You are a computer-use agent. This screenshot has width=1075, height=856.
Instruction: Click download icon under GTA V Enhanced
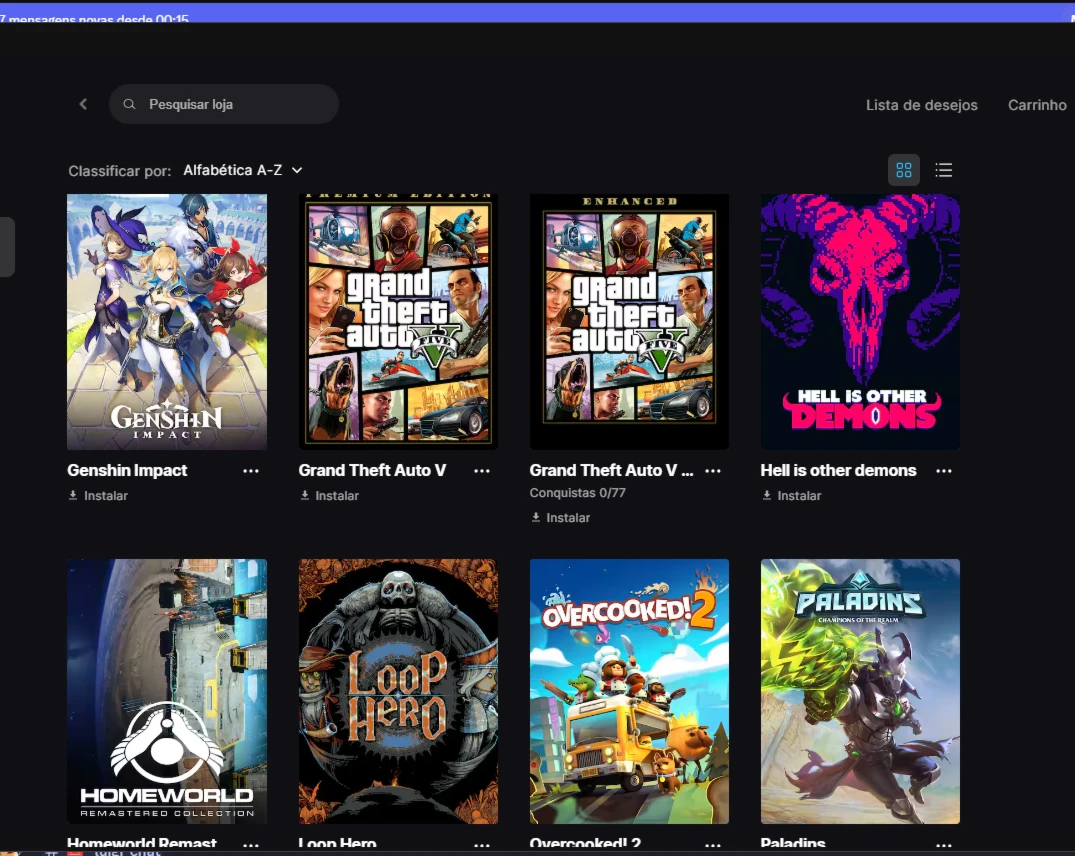click(535, 517)
